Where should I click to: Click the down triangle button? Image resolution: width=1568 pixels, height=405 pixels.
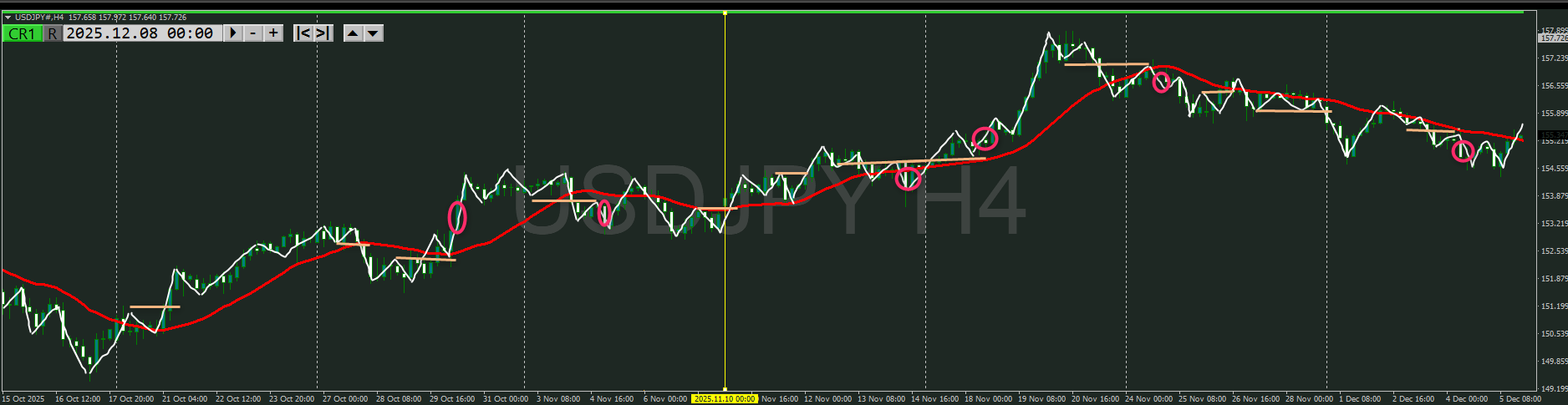pyautogui.click(x=374, y=33)
